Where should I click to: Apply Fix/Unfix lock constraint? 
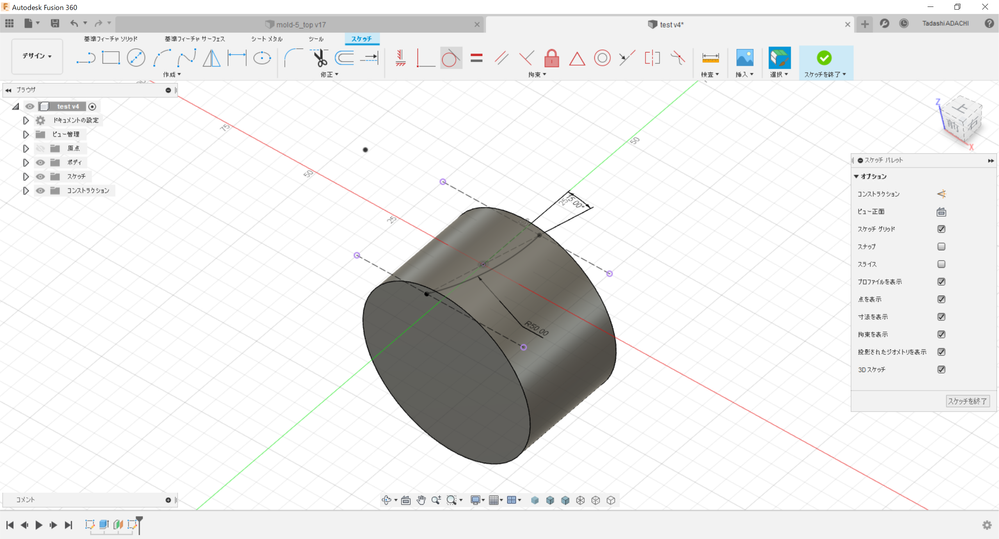(x=552, y=58)
